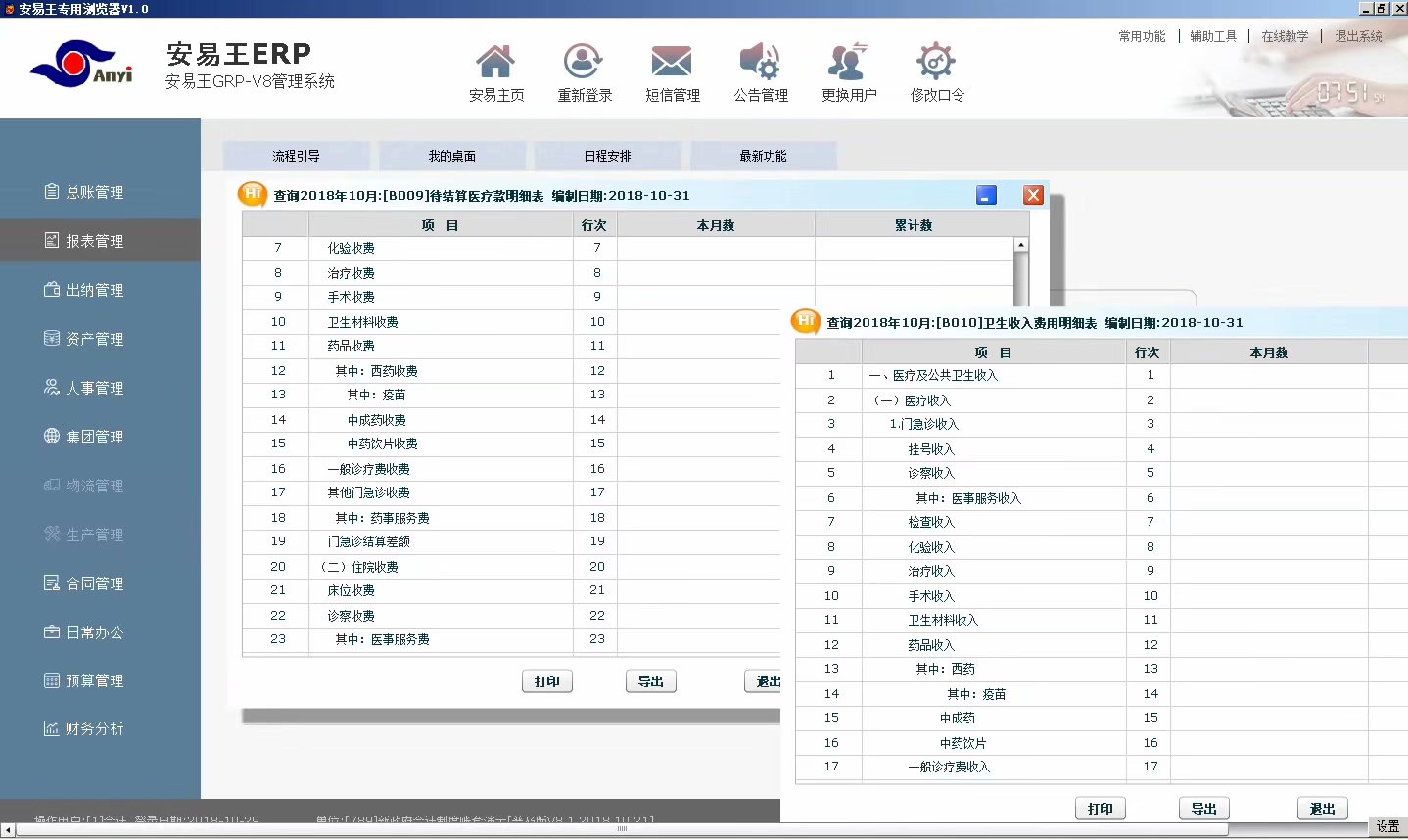The width and height of the screenshot is (1408, 840).
Task: Click the 累计数 column header in B009
Action: [914, 225]
